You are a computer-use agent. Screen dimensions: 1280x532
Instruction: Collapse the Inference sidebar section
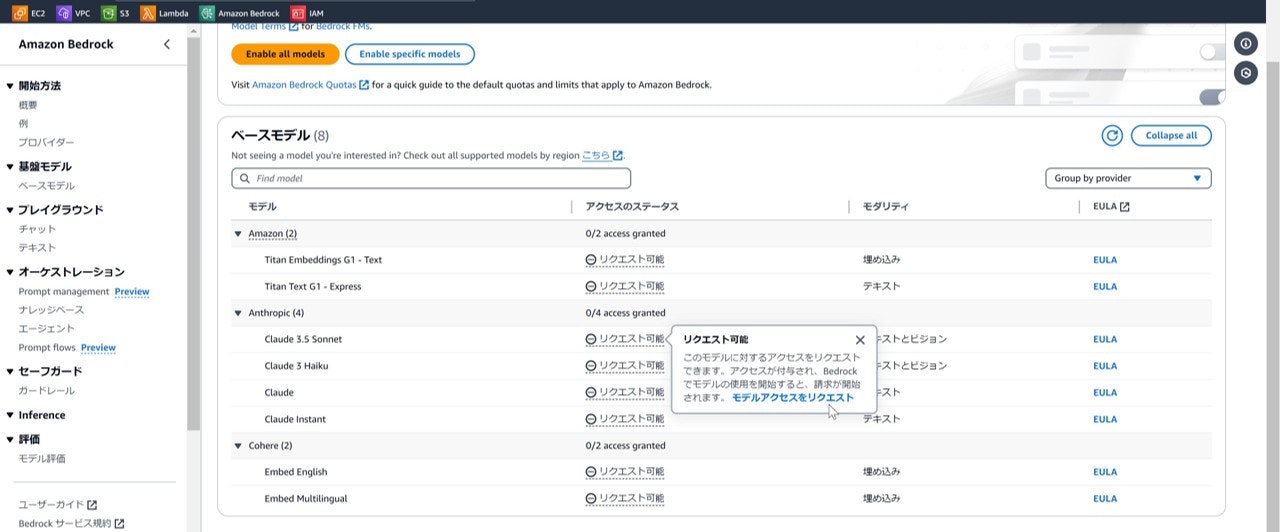coord(10,415)
